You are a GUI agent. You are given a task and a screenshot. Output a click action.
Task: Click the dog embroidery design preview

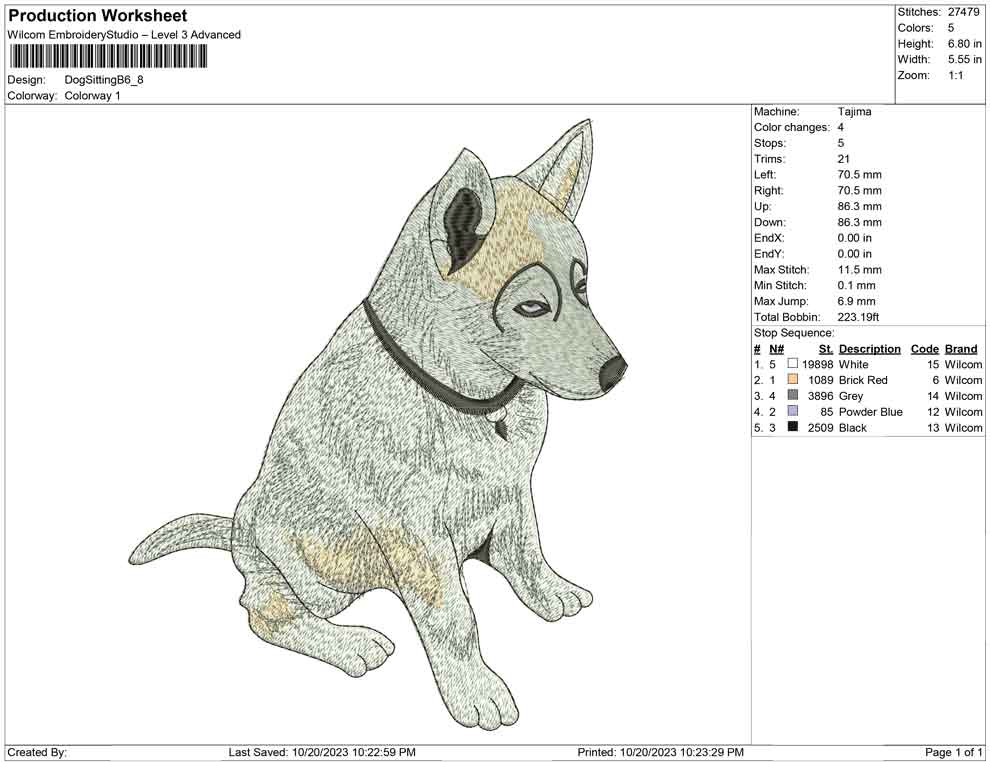point(378,423)
